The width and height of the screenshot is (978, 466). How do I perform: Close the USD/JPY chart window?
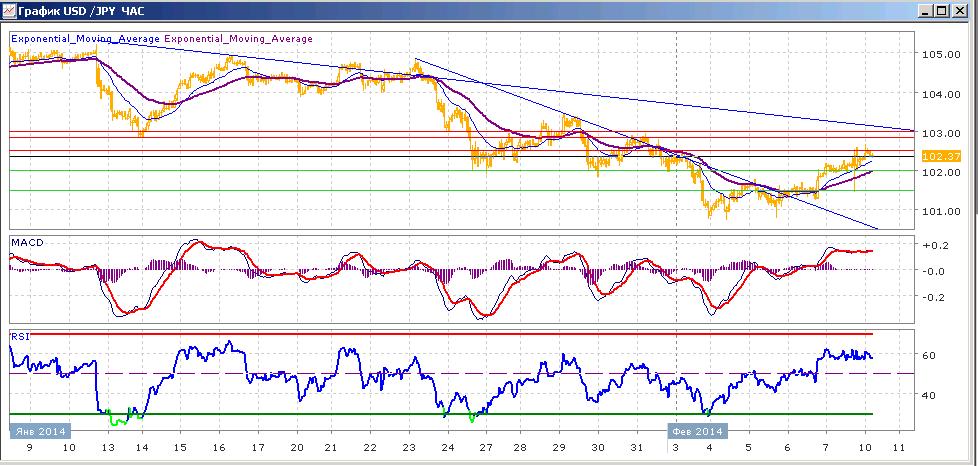pos(959,11)
